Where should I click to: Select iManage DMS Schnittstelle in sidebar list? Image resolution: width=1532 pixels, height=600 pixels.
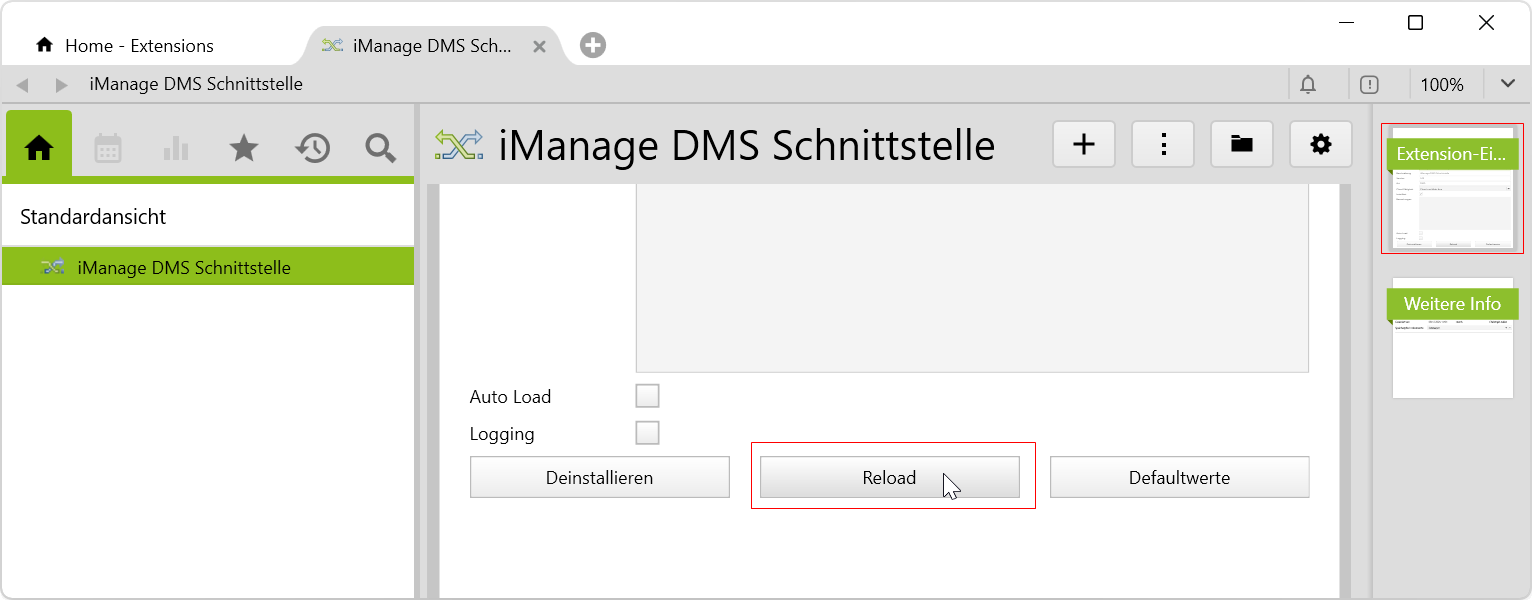click(184, 268)
